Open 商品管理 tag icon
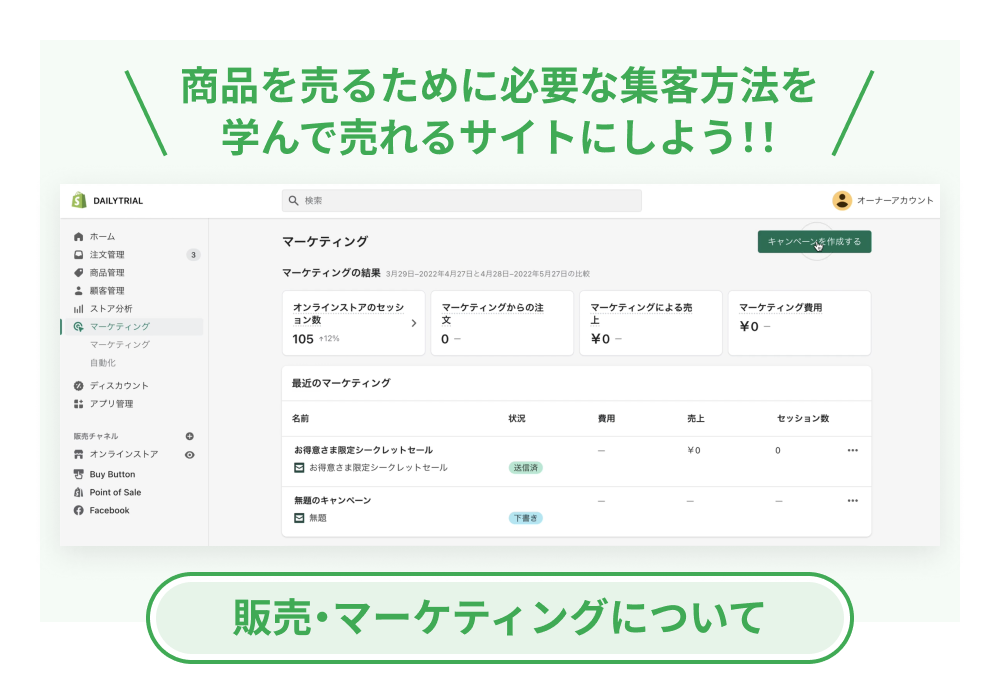The height and width of the screenshot is (700, 1000). (79, 273)
